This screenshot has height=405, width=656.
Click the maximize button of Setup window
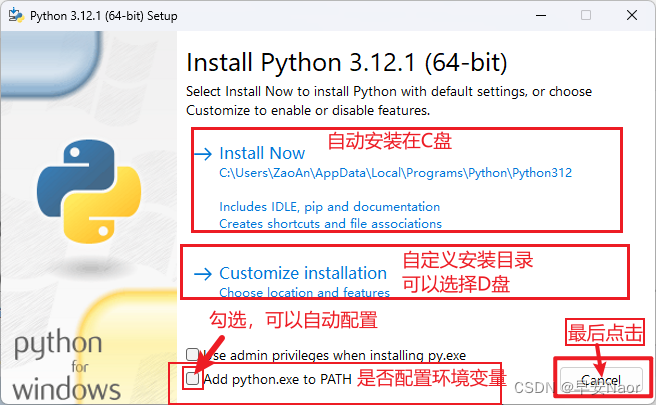coord(586,15)
